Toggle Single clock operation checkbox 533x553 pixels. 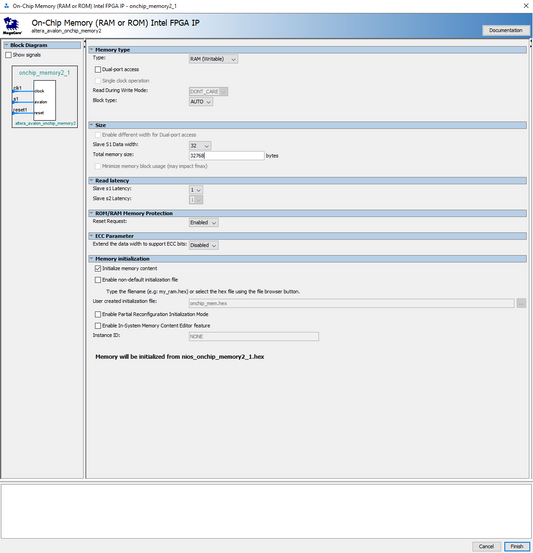[x=98, y=81]
